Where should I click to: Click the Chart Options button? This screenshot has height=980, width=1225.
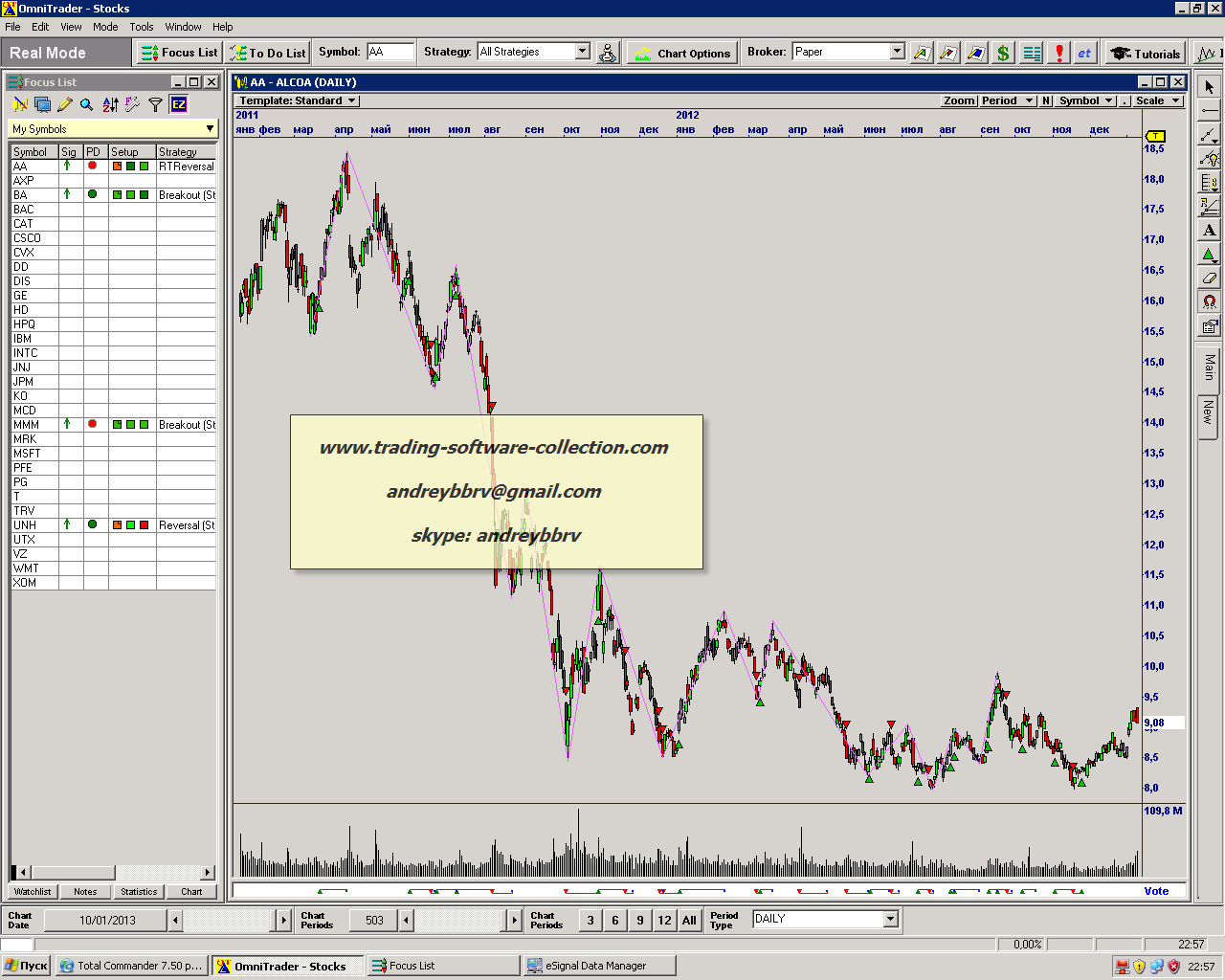click(x=683, y=54)
